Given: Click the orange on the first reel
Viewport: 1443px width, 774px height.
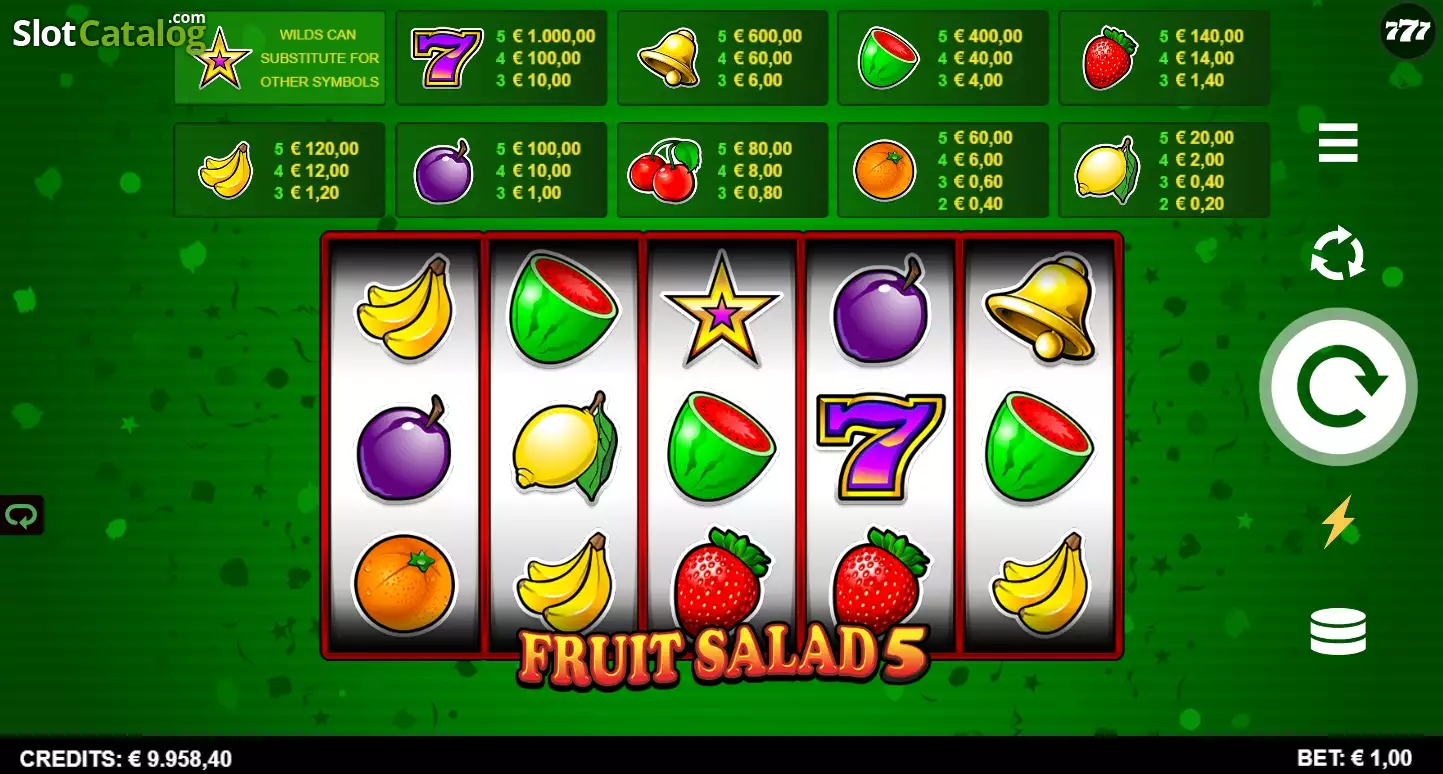Looking at the screenshot, I should (404, 583).
